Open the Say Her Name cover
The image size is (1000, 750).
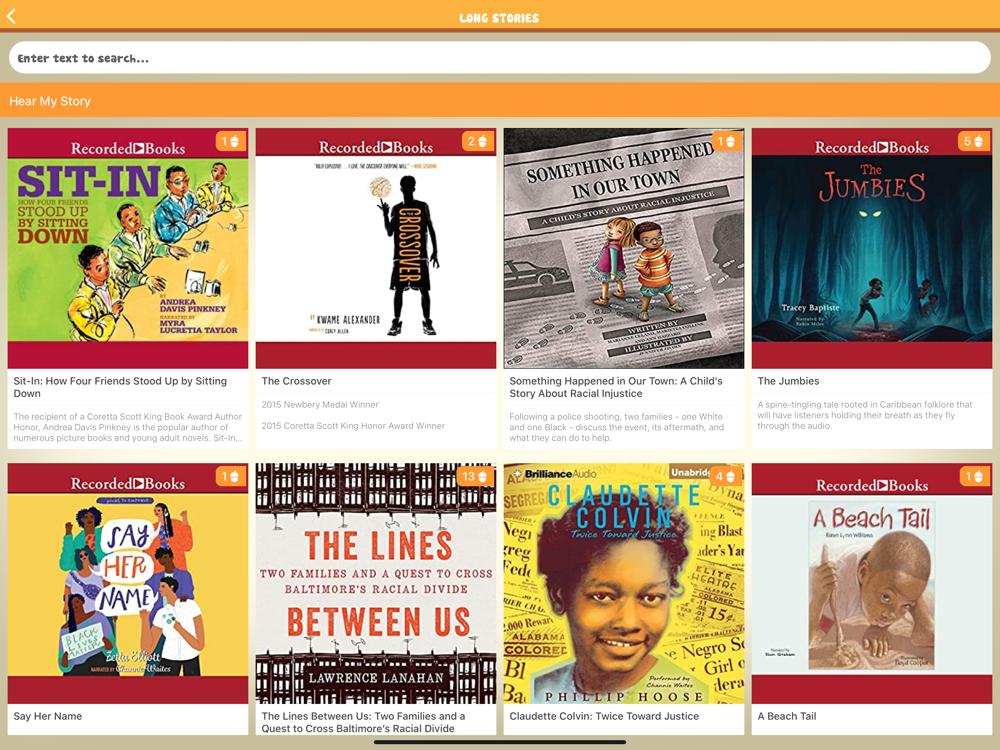(x=128, y=584)
